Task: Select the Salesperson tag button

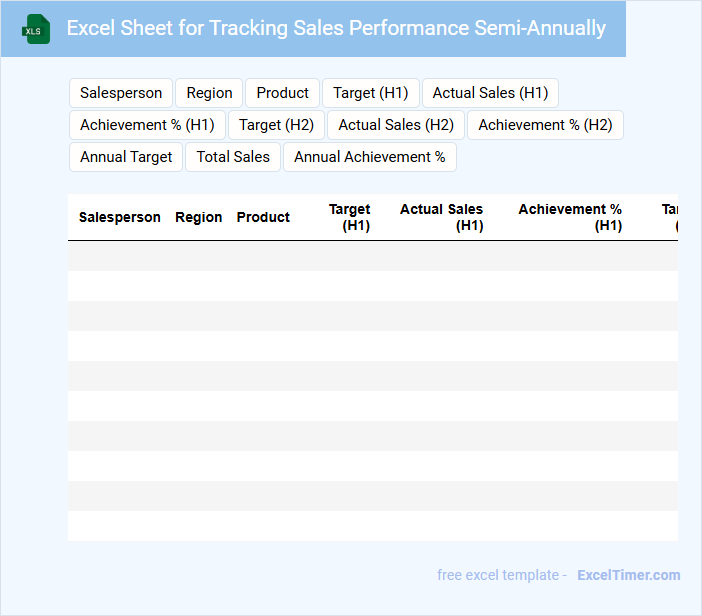Action: 121,93
